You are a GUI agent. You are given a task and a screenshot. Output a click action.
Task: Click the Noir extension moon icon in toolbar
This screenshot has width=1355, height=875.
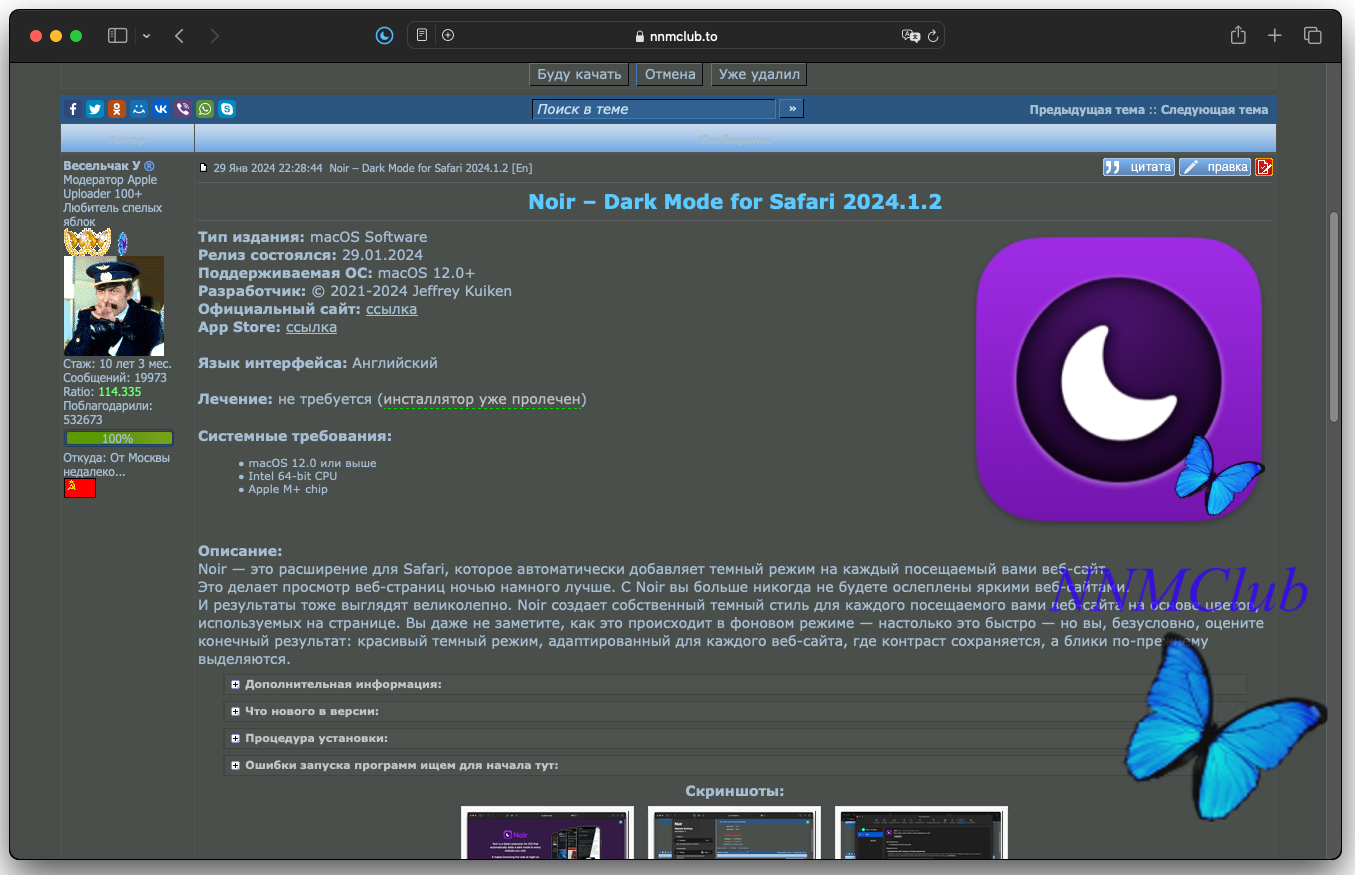point(385,36)
